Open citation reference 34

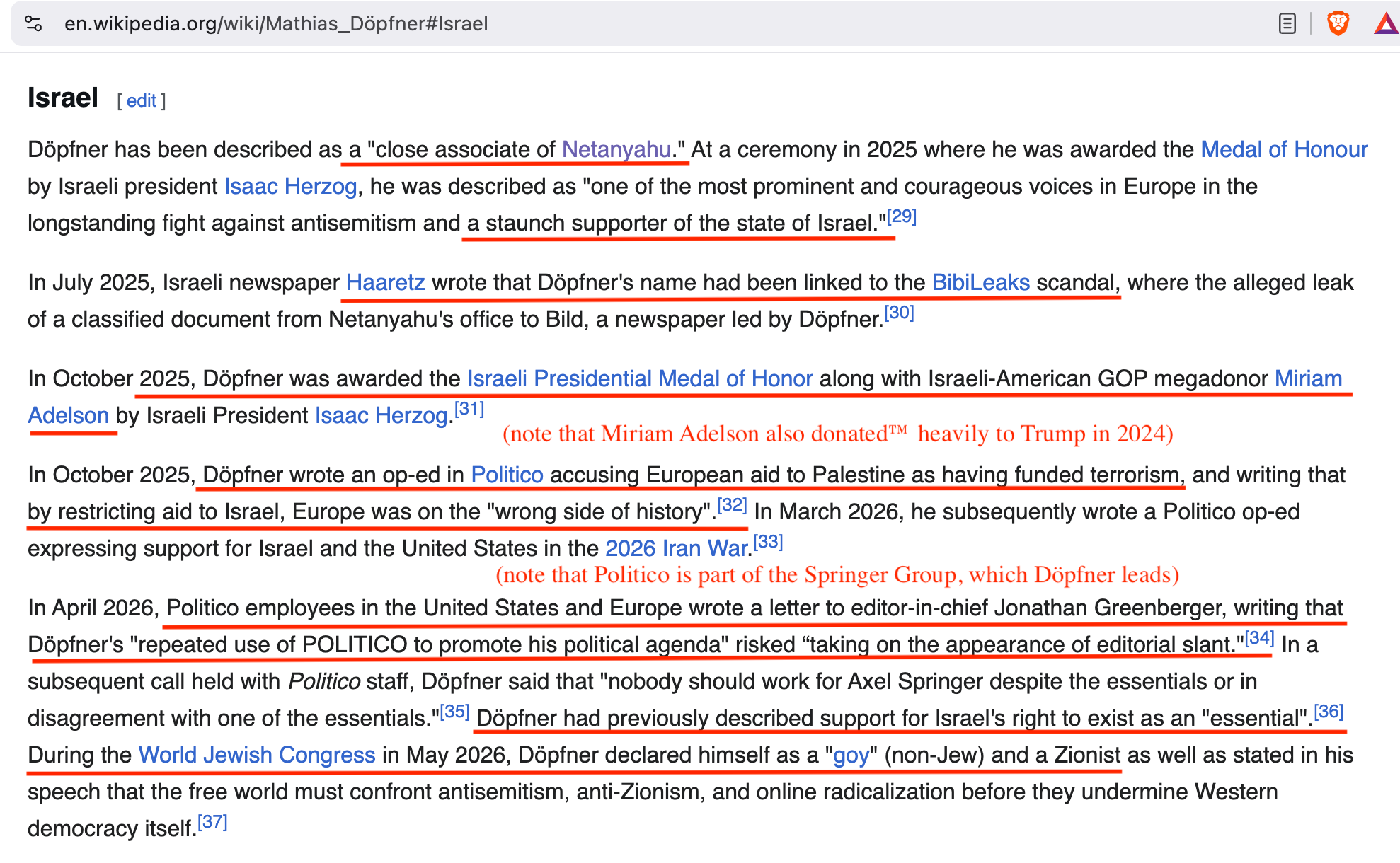click(1259, 638)
